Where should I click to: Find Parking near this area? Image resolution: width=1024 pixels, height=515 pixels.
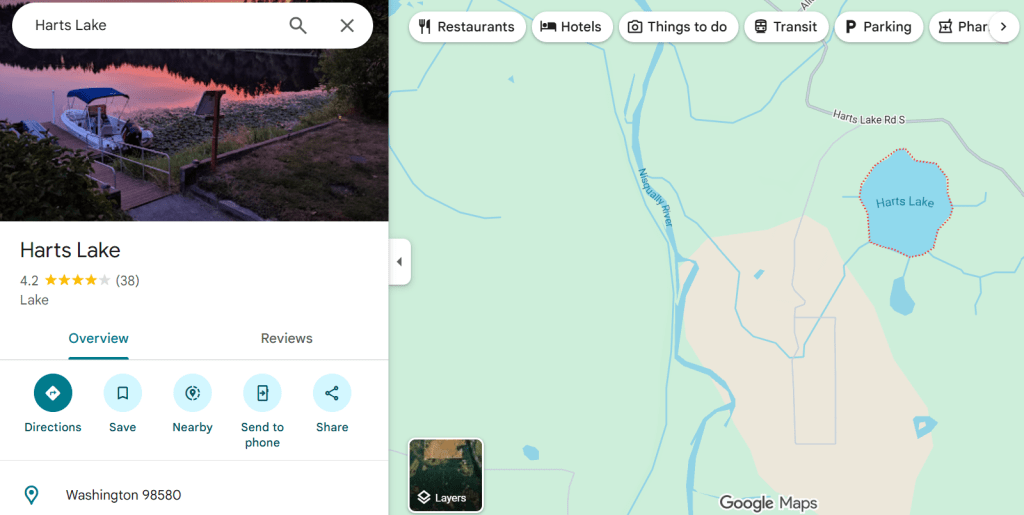(x=878, y=27)
